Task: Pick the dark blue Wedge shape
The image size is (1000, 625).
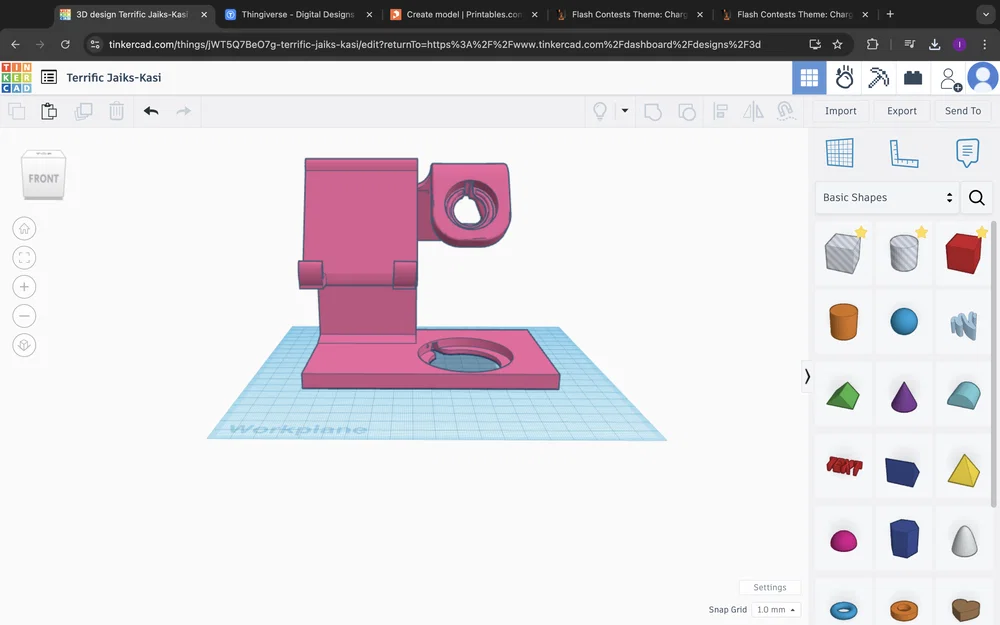Action: [902, 472]
